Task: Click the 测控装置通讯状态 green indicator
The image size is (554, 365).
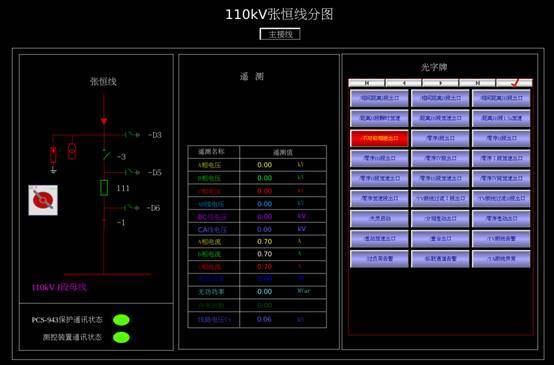Action: point(121,337)
